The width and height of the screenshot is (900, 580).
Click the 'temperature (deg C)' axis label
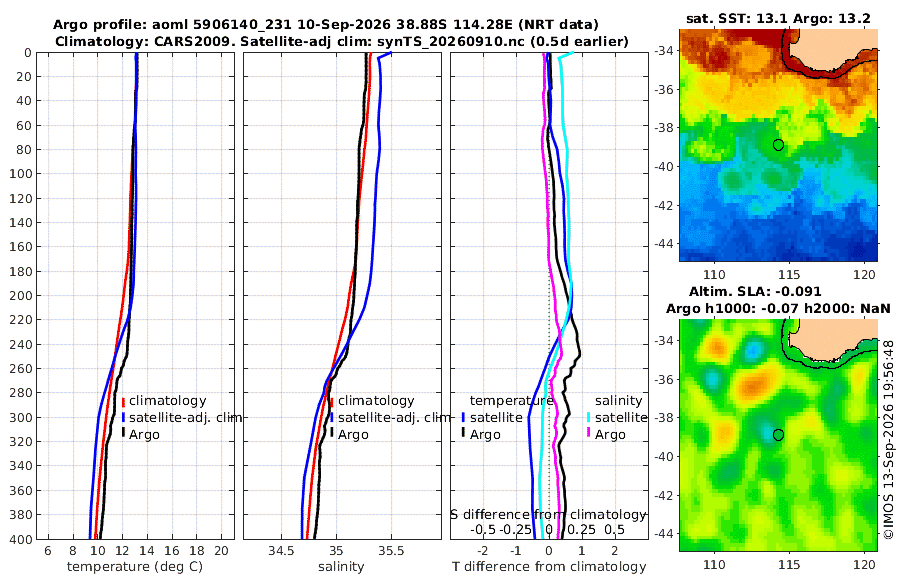point(135,567)
